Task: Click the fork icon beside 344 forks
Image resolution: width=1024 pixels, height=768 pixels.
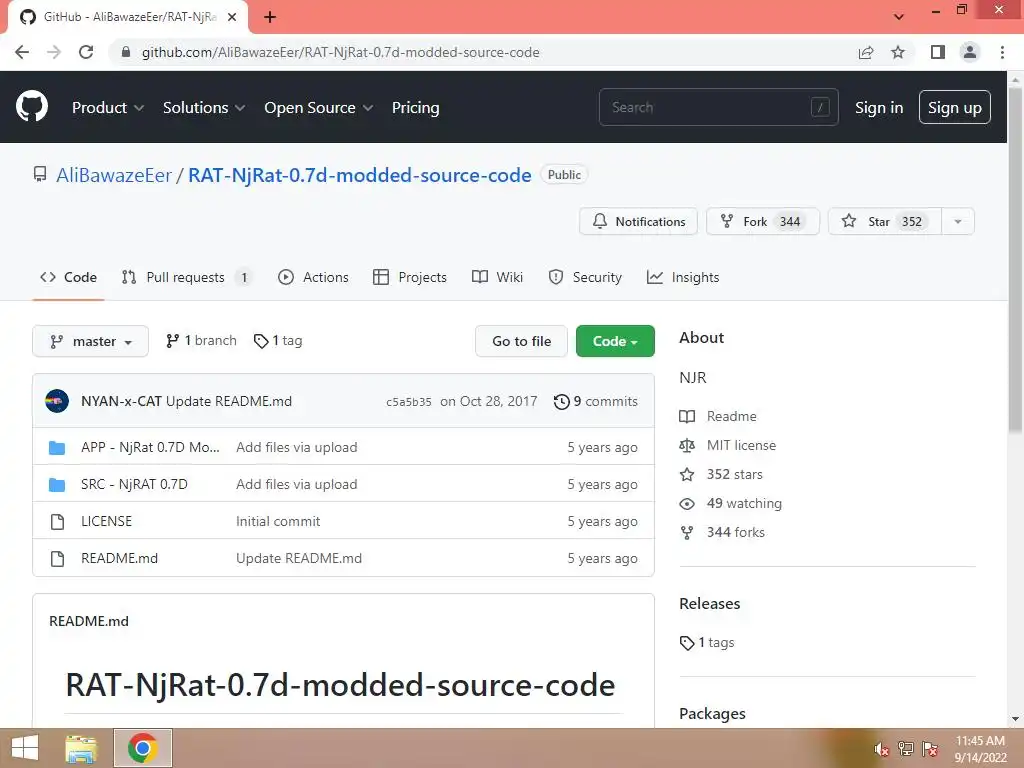Action: (x=687, y=533)
